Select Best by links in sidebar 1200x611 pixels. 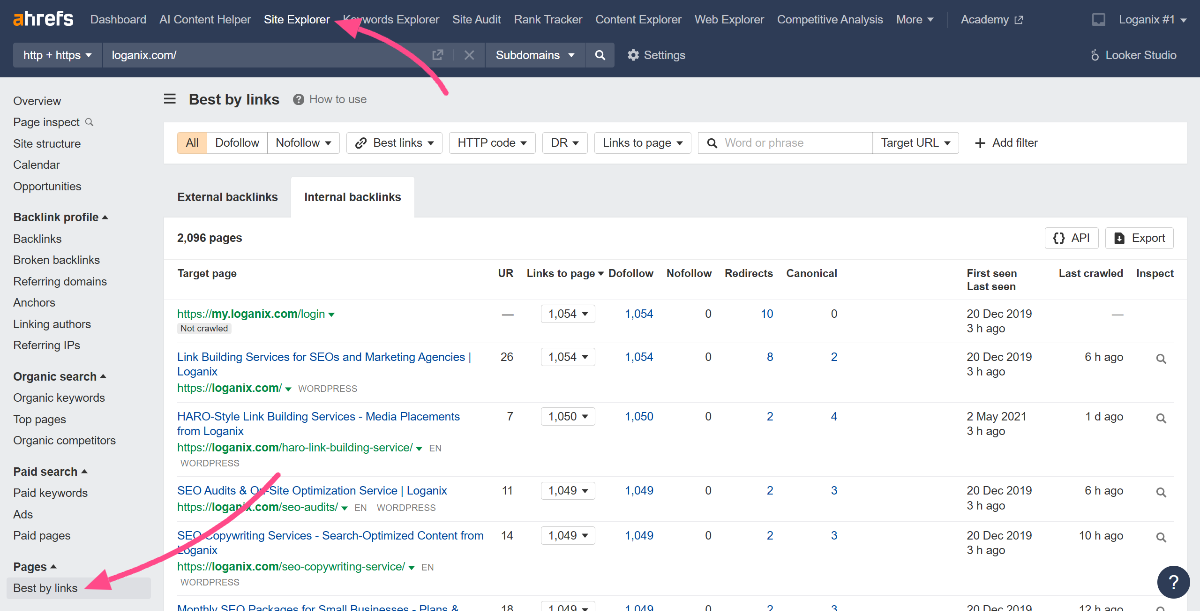tap(45, 588)
